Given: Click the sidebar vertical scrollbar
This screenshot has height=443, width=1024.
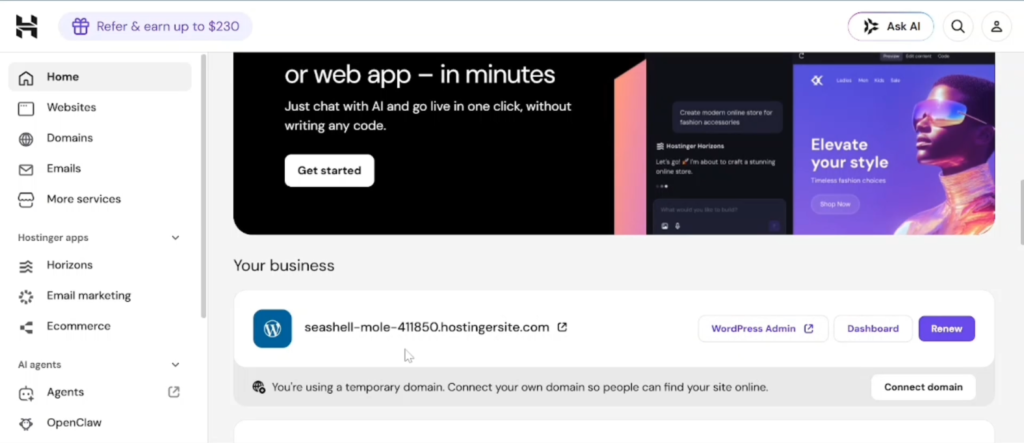Looking at the screenshot, I should [x=203, y=187].
